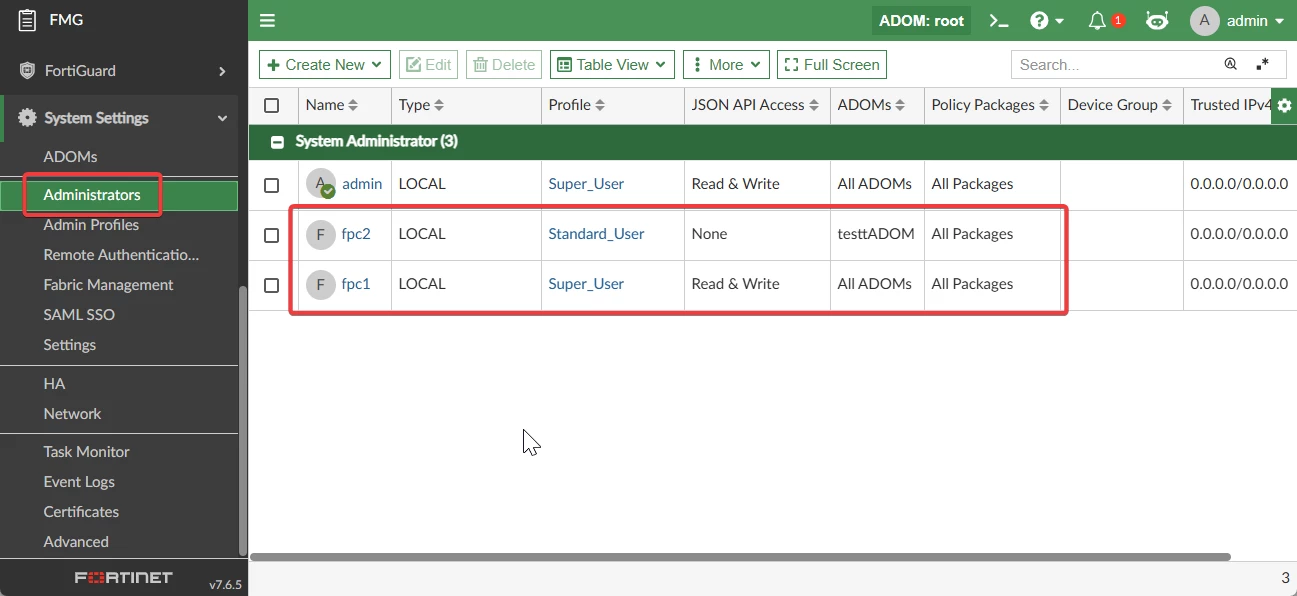Open Task Monitor in the sidebar

pos(86,452)
